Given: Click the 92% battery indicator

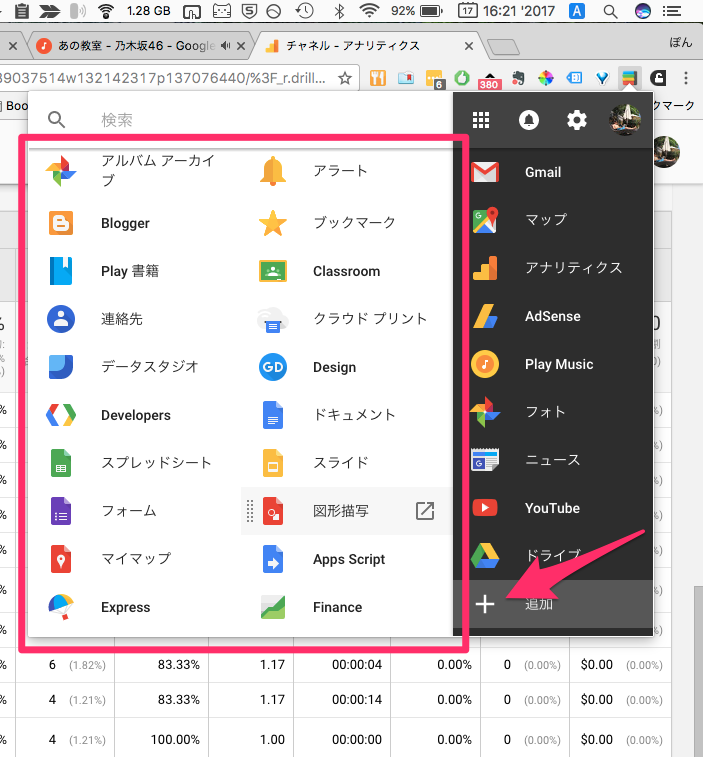Looking at the screenshot, I should tap(416, 11).
